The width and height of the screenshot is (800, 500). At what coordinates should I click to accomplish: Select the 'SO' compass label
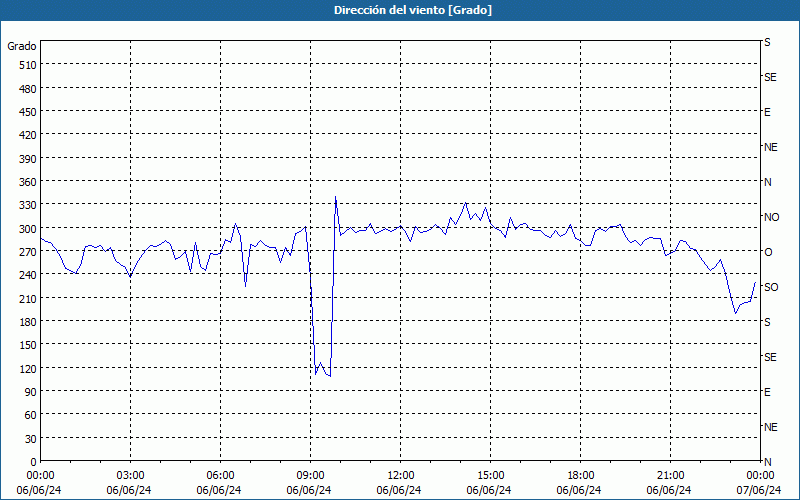pos(771,287)
